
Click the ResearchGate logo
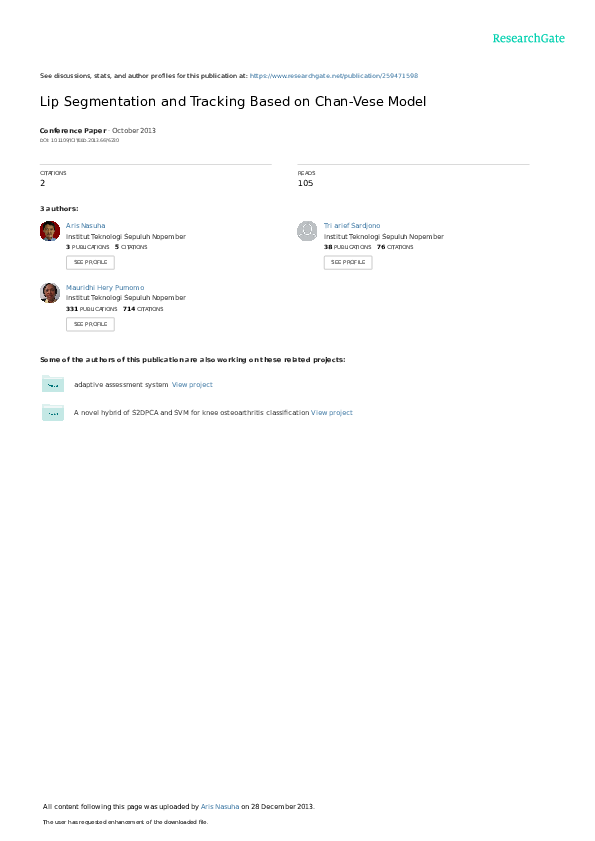[528, 38]
